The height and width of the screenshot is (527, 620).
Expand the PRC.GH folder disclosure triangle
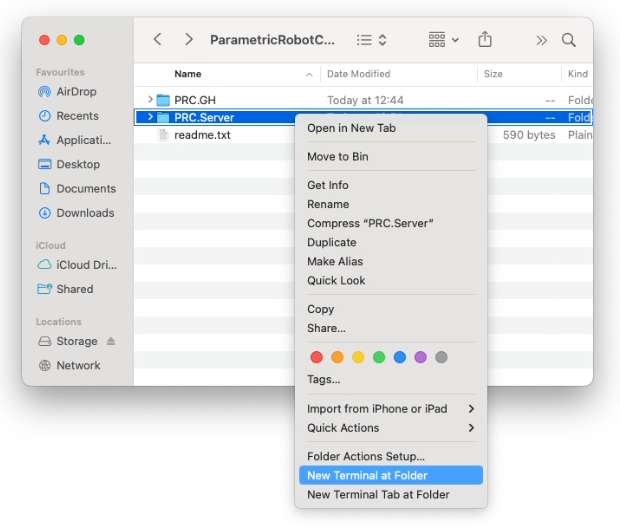[150, 100]
